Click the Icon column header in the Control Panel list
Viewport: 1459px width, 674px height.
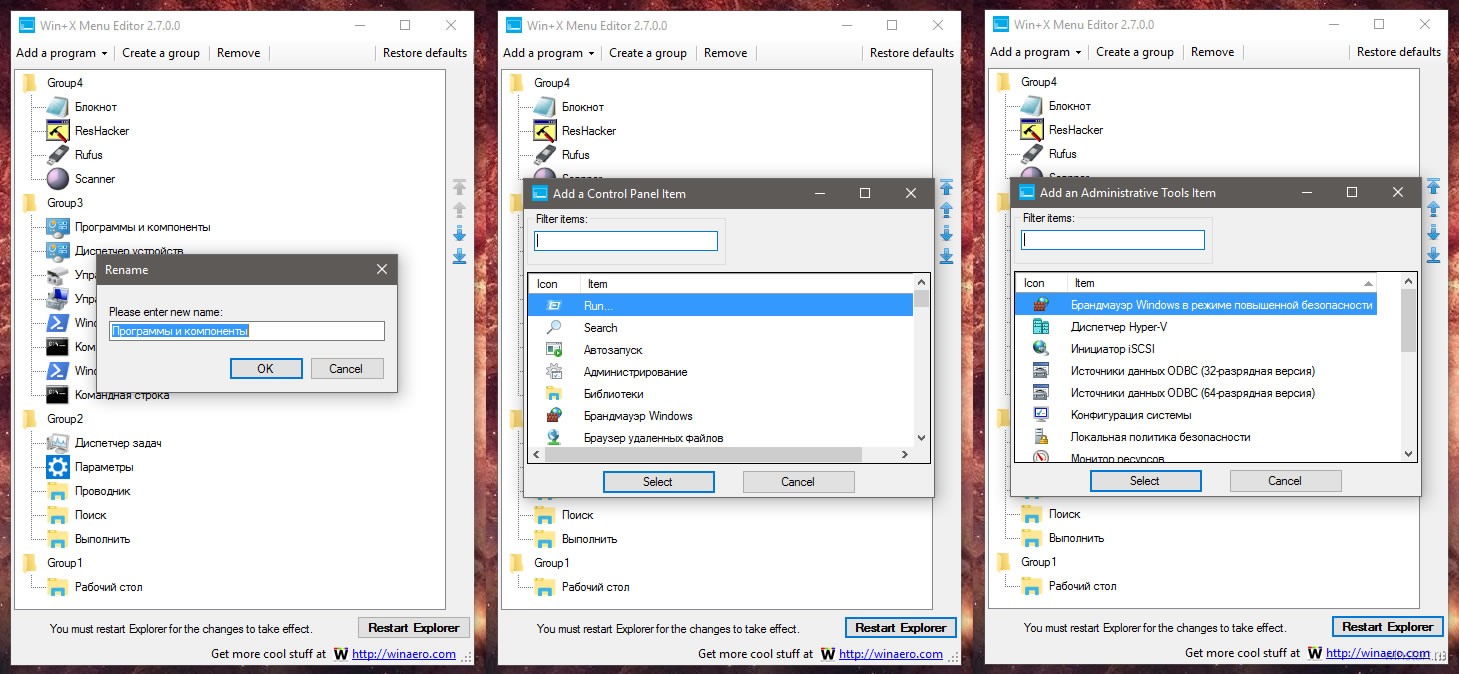pyautogui.click(x=554, y=284)
